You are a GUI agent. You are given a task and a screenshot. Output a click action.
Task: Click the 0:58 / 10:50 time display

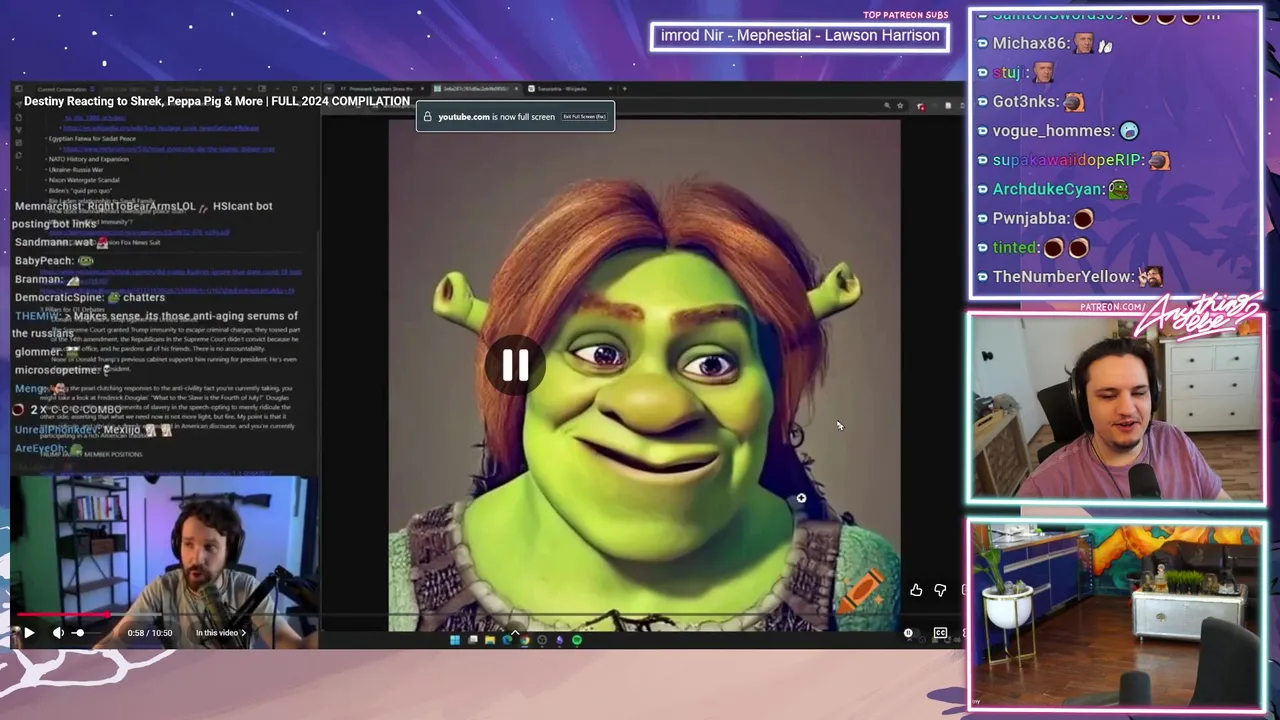(x=150, y=632)
